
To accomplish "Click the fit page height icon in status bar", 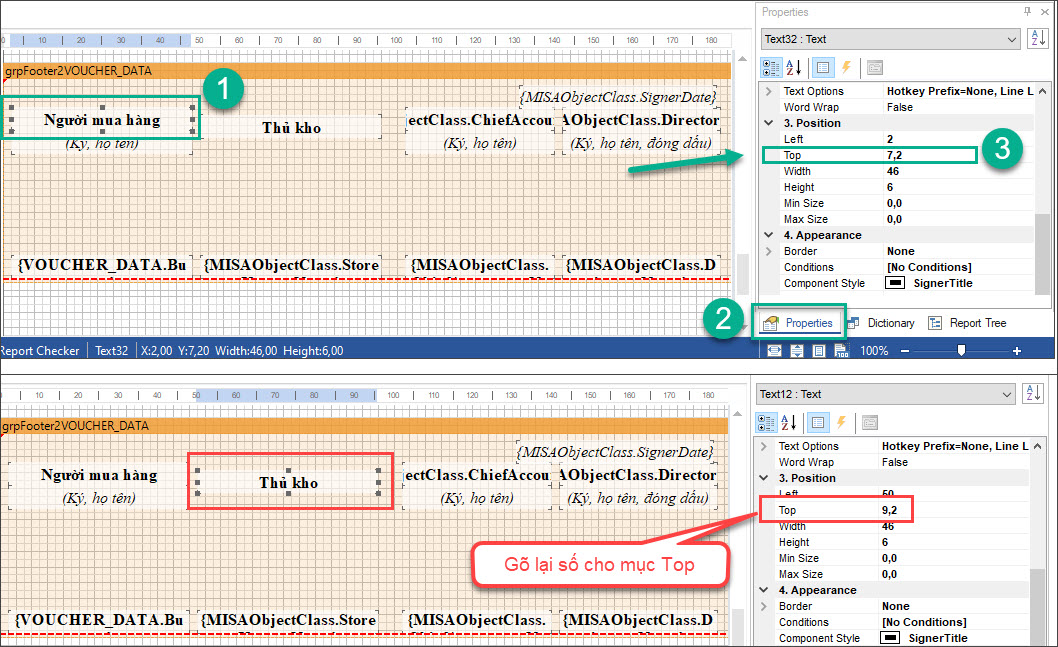I will click(x=797, y=351).
